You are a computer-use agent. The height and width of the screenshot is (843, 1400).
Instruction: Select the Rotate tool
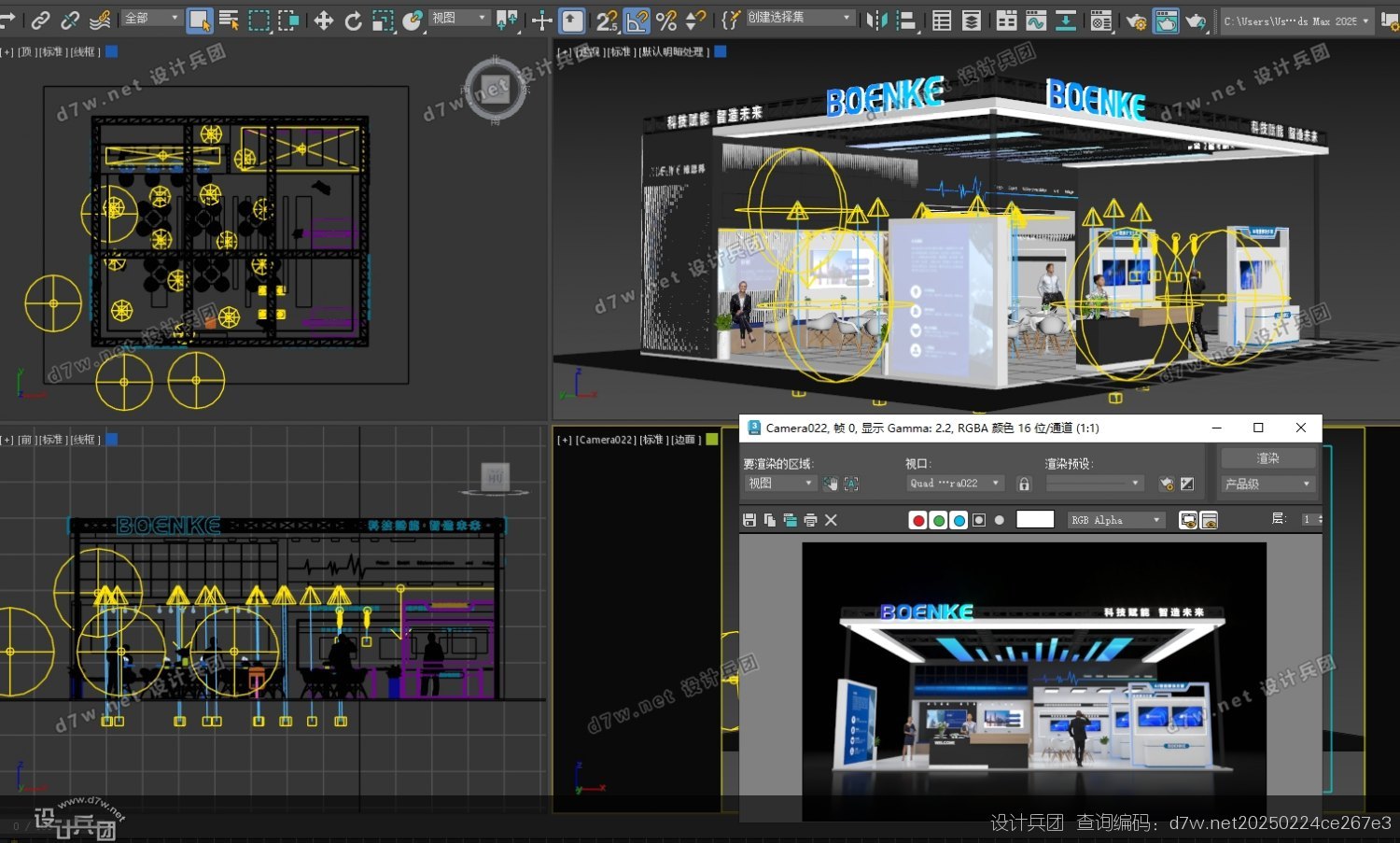pos(353,20)
